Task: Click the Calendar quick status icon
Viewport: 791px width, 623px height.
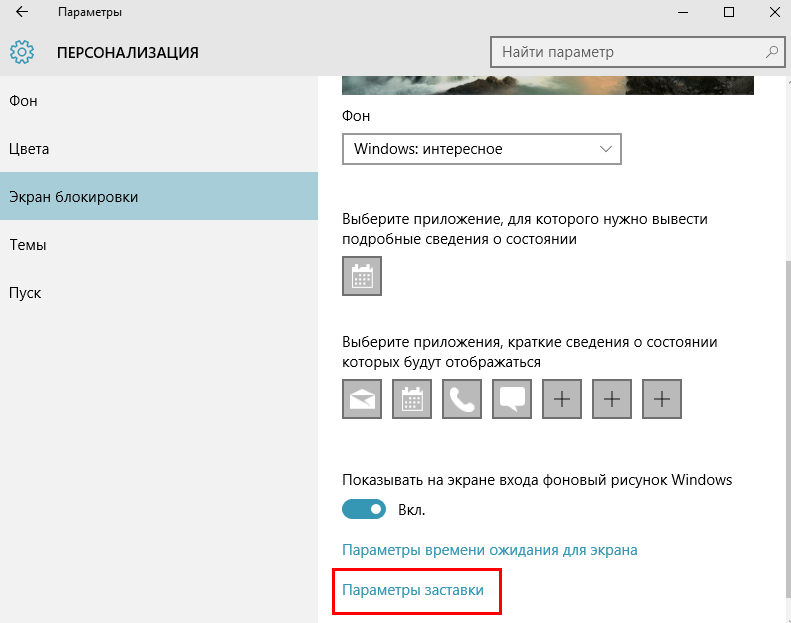Action: pyautogui.click(x=412, y=399)
